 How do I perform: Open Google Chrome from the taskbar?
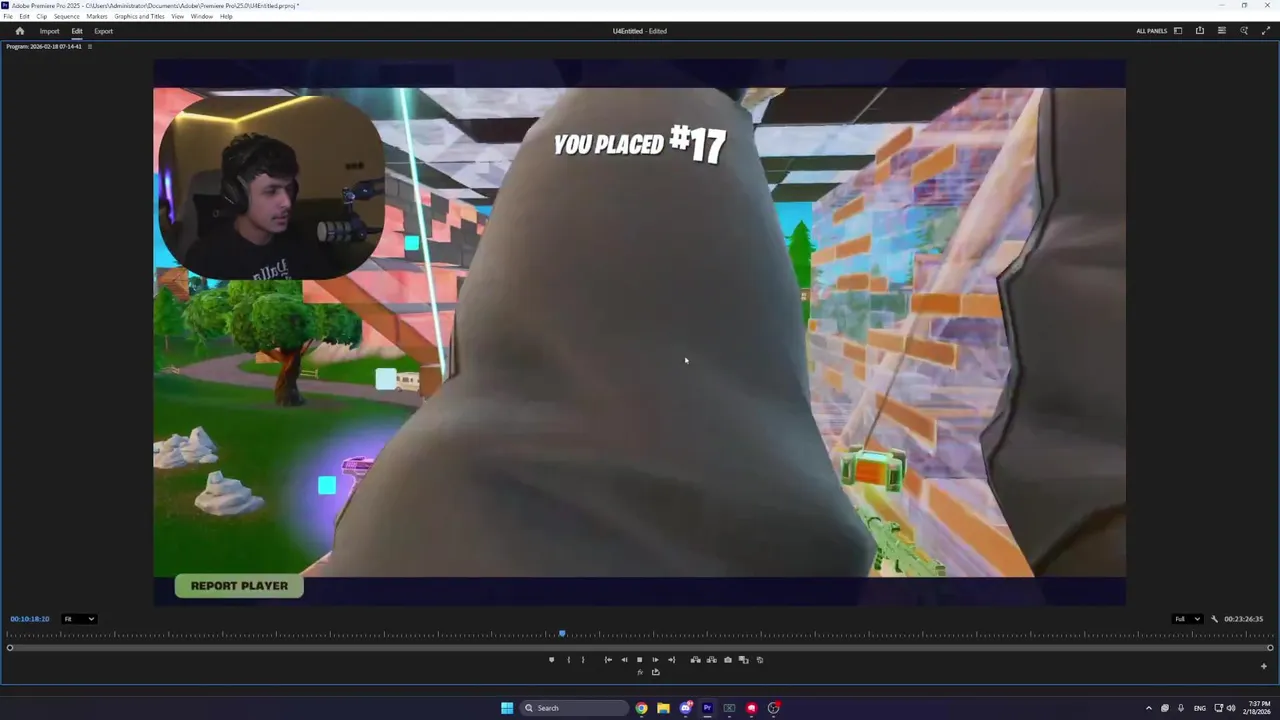(641, 708)
